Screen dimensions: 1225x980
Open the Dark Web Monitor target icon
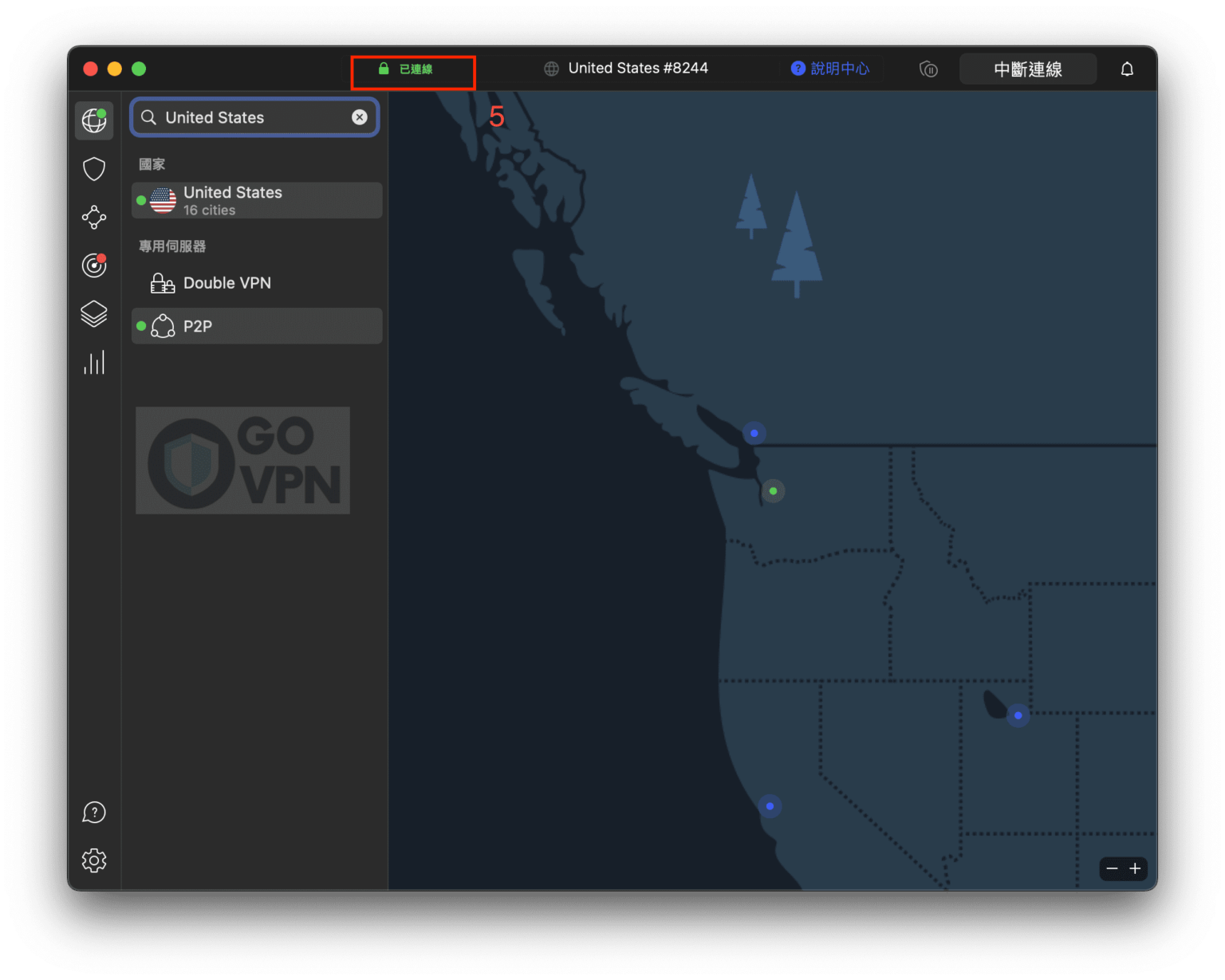point(94,265)
